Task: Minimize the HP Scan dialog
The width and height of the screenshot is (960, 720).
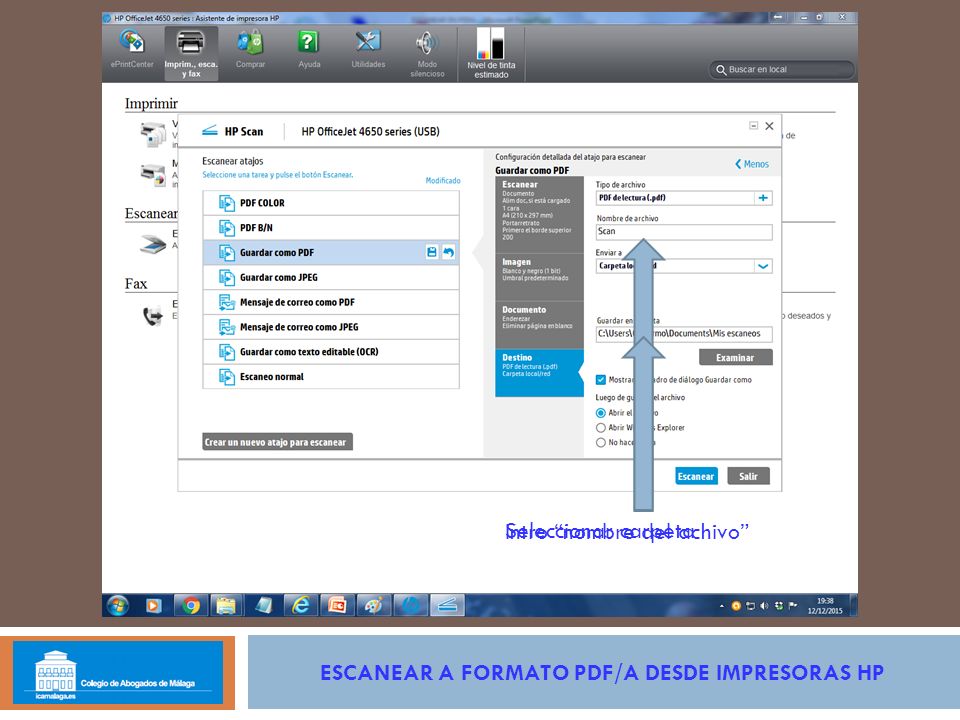Action: coord(754,126)
